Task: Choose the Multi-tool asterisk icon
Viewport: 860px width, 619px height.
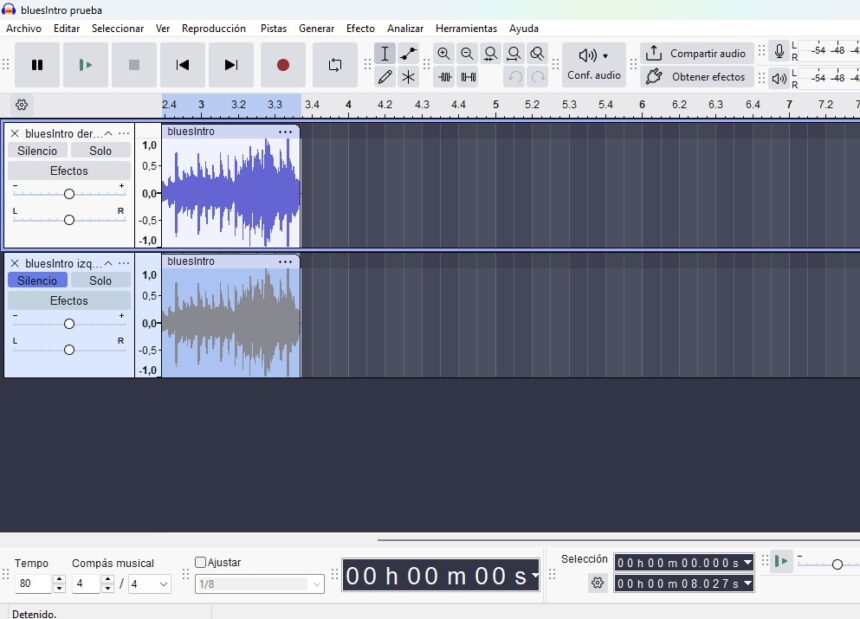Action: click(x=409, y=77)
